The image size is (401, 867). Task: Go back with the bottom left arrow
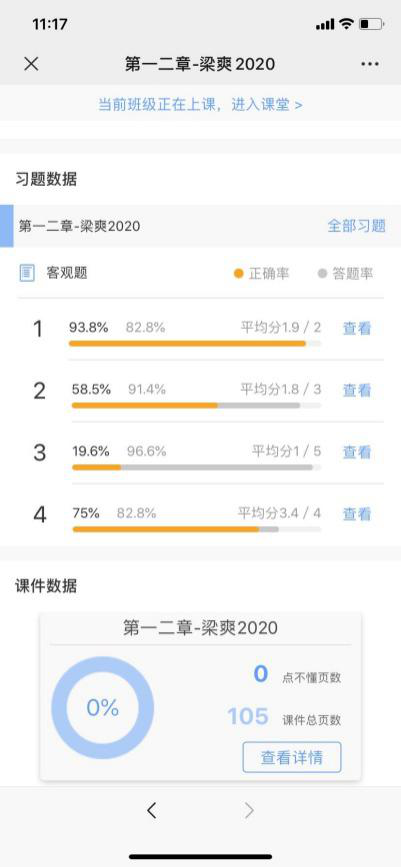(152, 811)
